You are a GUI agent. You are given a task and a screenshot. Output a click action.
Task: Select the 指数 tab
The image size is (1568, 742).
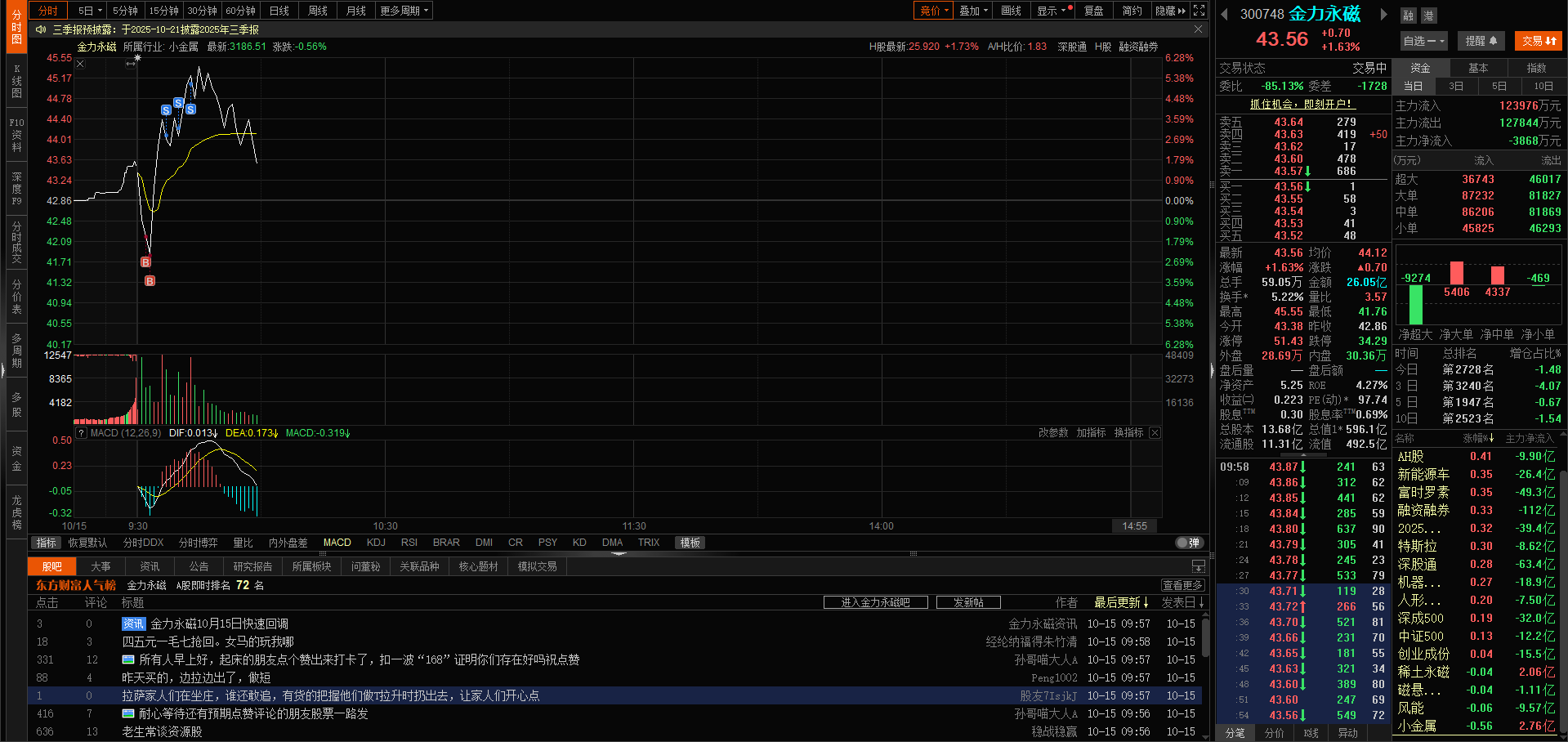pos(1536,68)
